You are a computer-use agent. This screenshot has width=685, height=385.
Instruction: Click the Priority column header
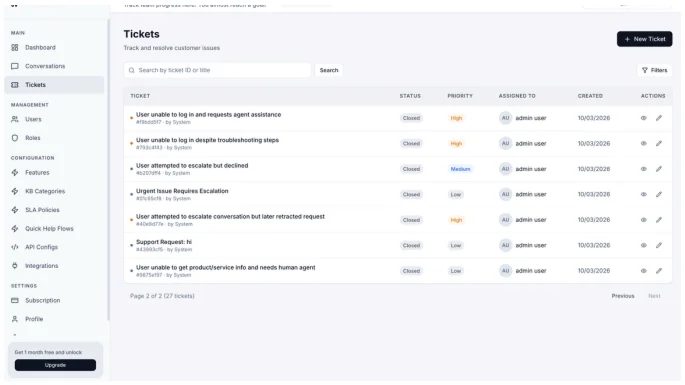pos(460,96)
